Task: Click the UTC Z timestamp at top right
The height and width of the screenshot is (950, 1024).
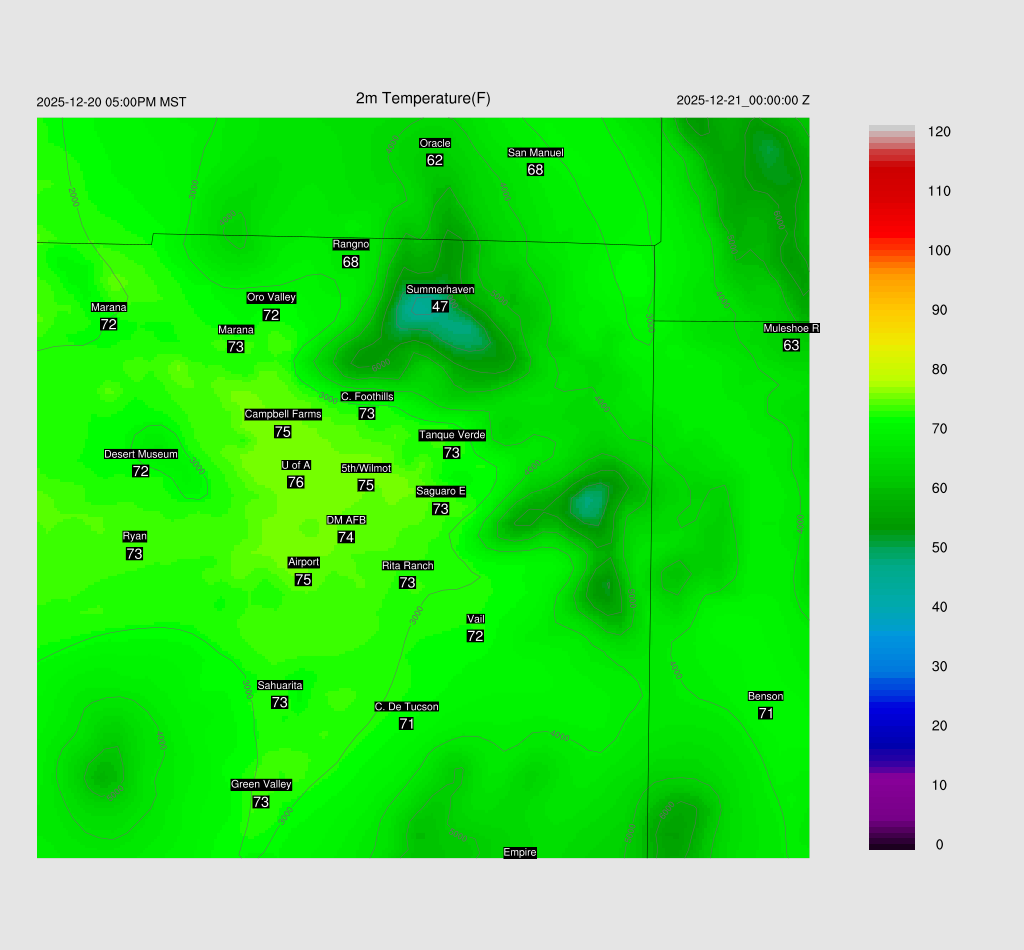Action: 743,100
